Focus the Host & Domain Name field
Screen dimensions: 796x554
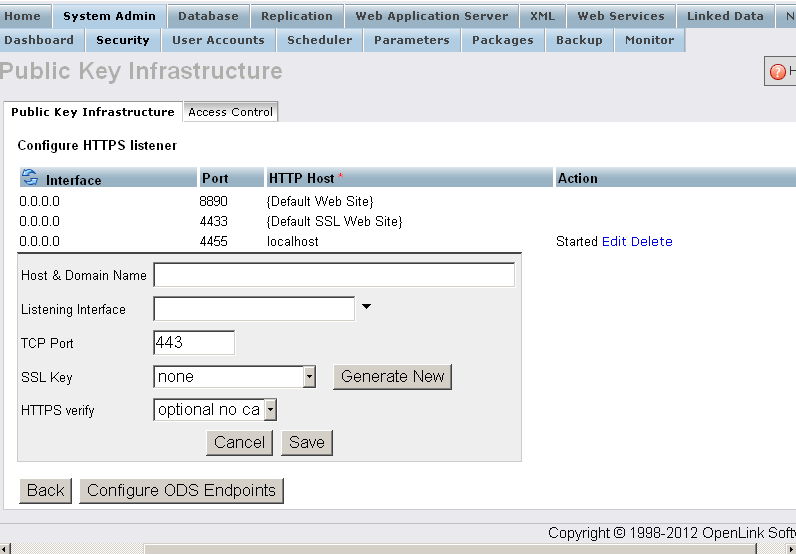pos(334,275)
